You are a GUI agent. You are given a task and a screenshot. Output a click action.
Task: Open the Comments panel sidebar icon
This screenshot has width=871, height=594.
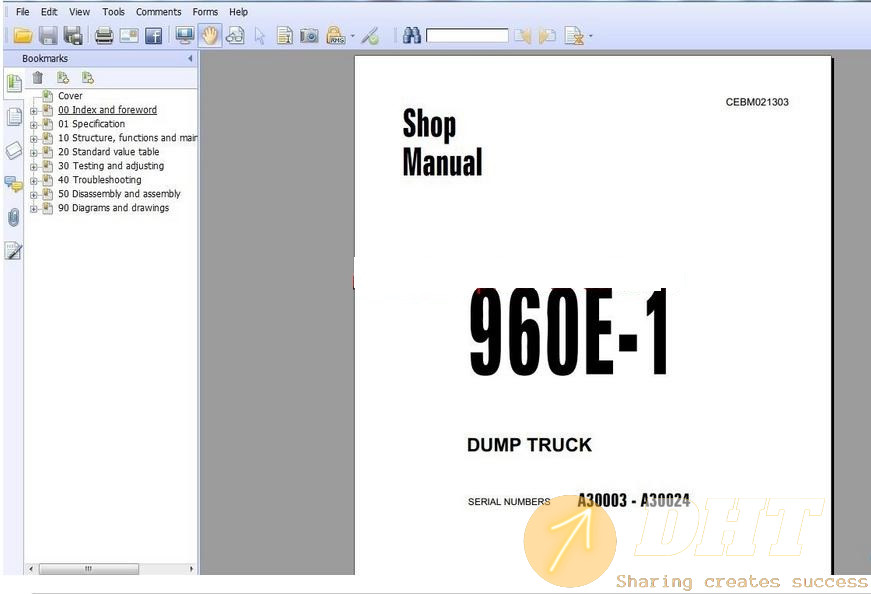(14, 184)
